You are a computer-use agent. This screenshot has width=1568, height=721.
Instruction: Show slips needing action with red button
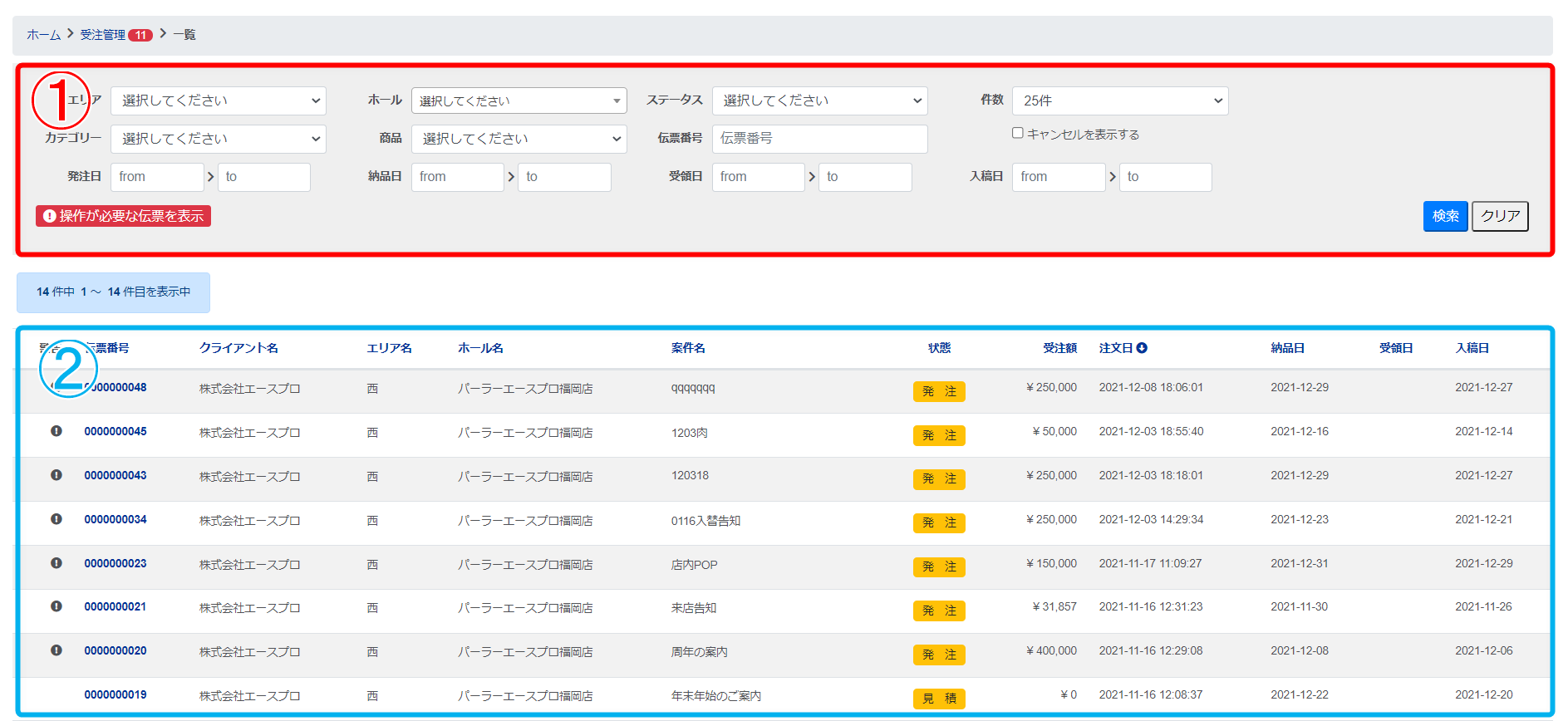123,216
